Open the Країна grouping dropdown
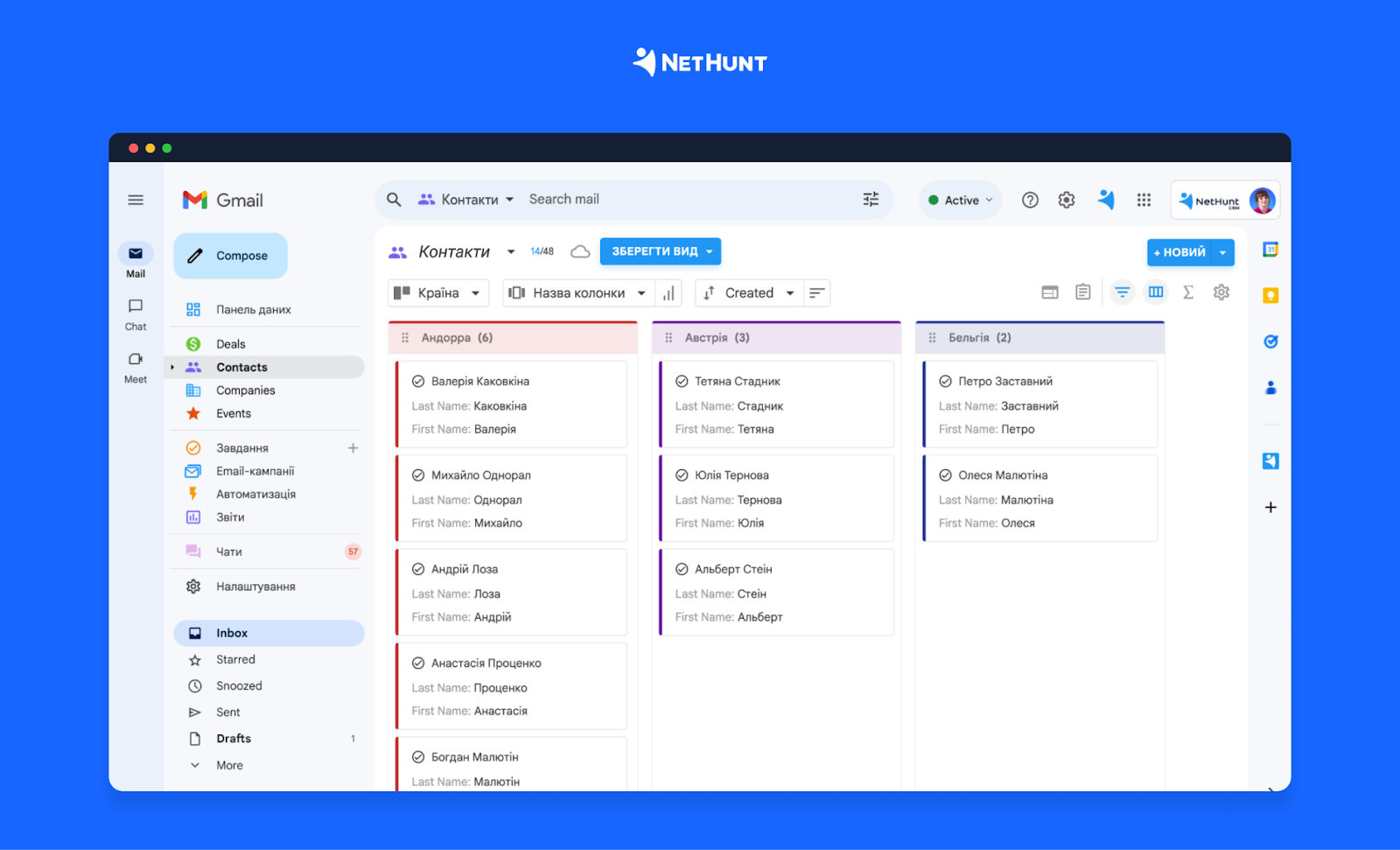This screenshot has height=850, width=1400. click(438, 293)
